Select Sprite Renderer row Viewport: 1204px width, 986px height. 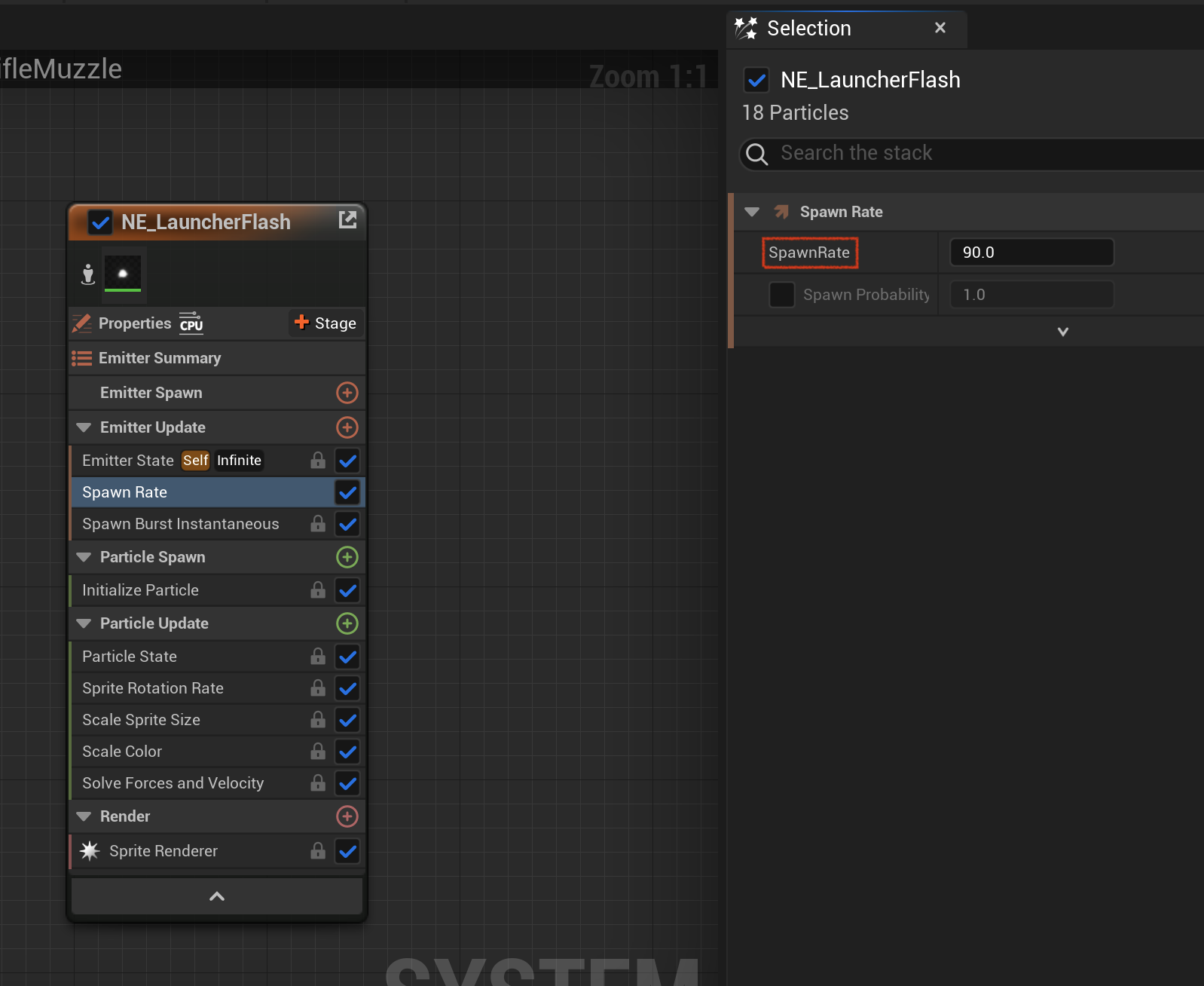pyautogui.click(x=217, y=851)
